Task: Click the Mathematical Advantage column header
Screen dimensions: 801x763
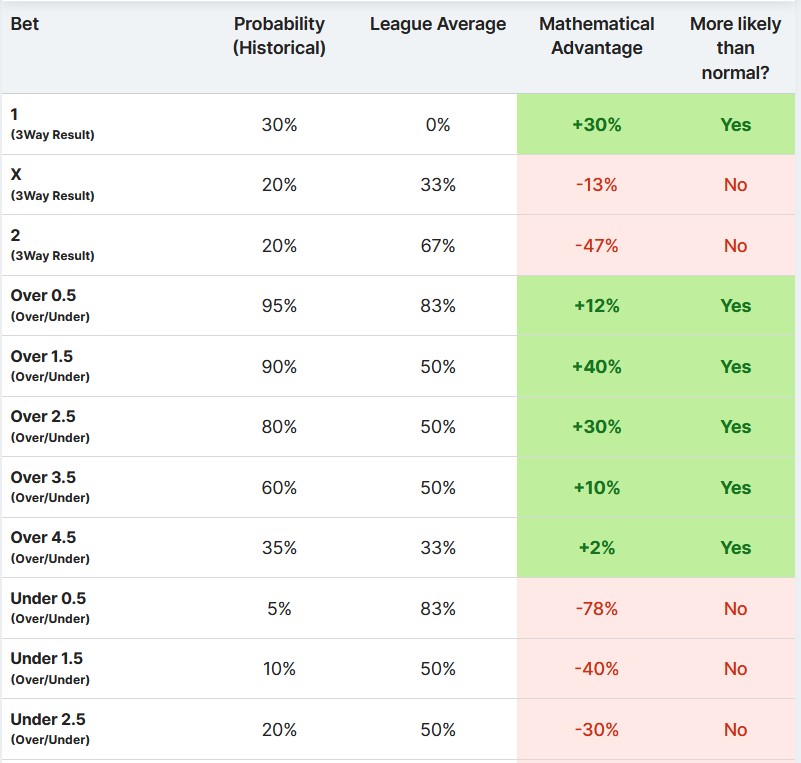Action: coord(596,36)
